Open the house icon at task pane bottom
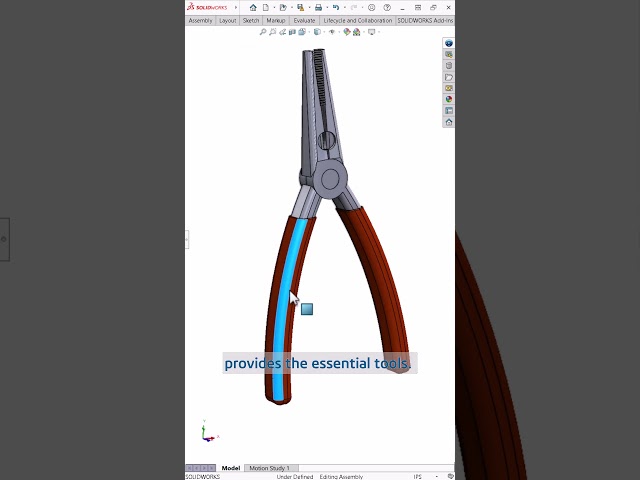This screenshot has width=640, height=480. (x=449, y=122)
